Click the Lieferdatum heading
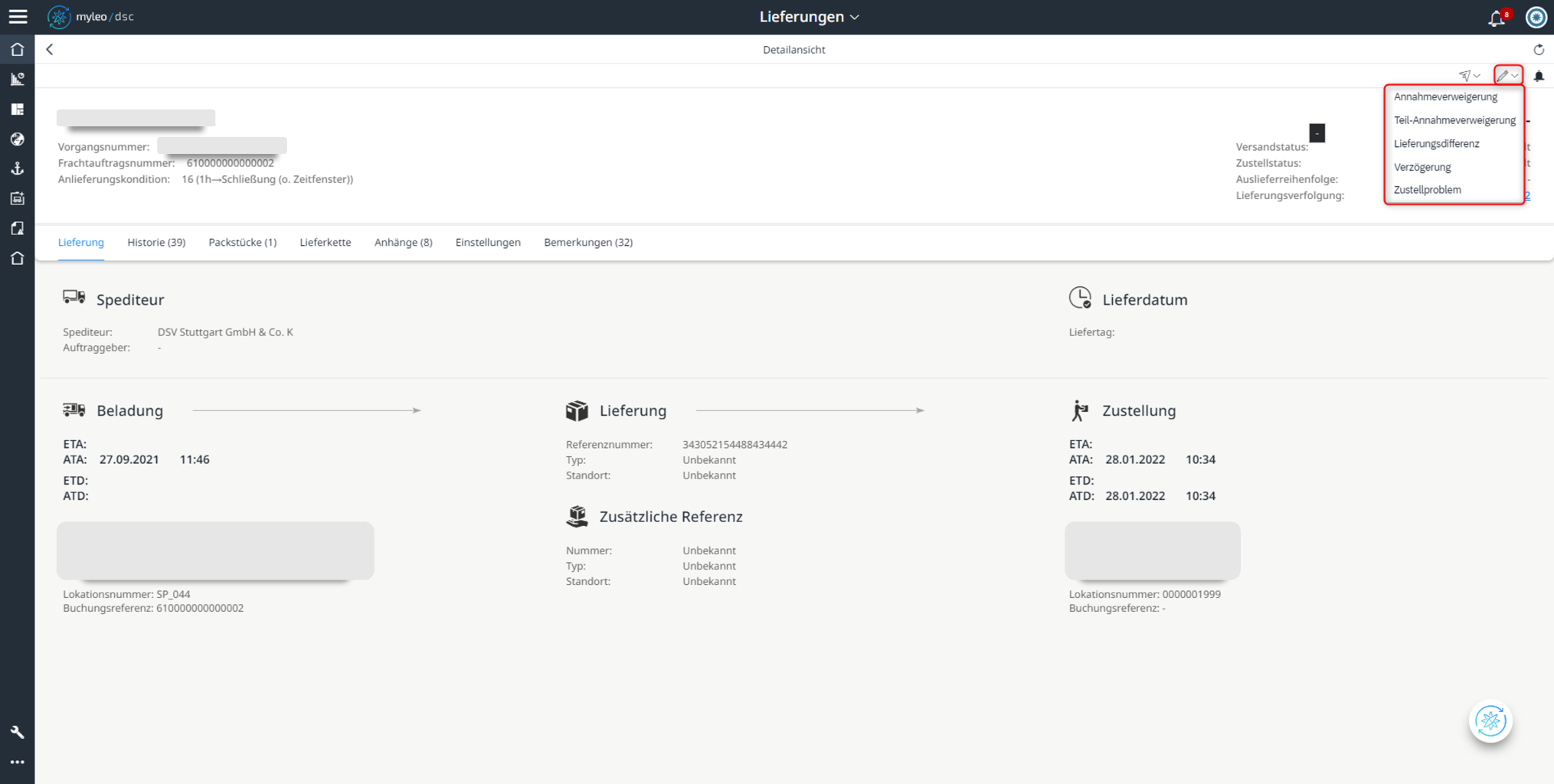The width and height of the screenshot is (1554, 784). (1145, 299)
